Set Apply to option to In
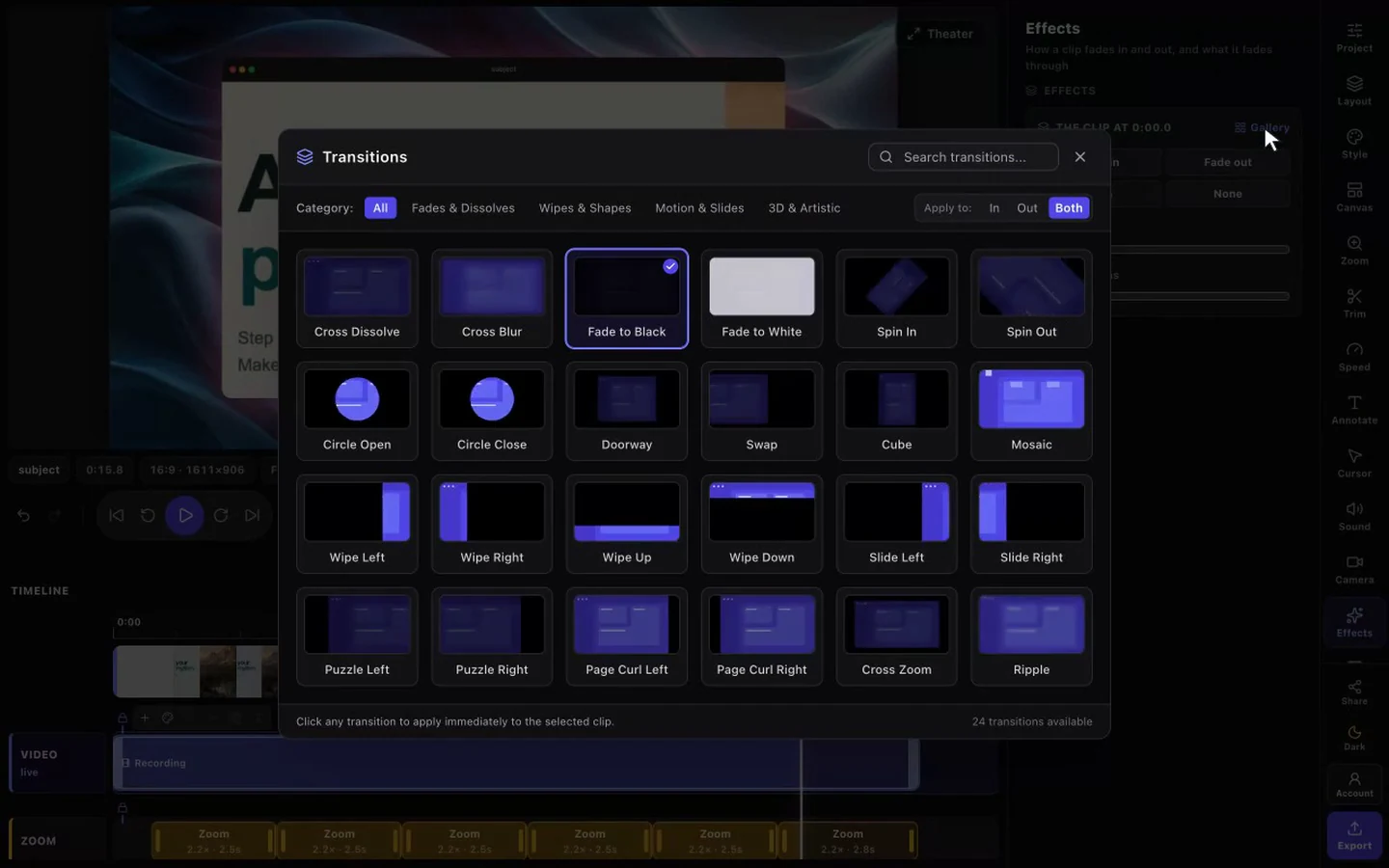Image resolution: width=1389 pixels, height=868 pixels. [x=994, y=207]
